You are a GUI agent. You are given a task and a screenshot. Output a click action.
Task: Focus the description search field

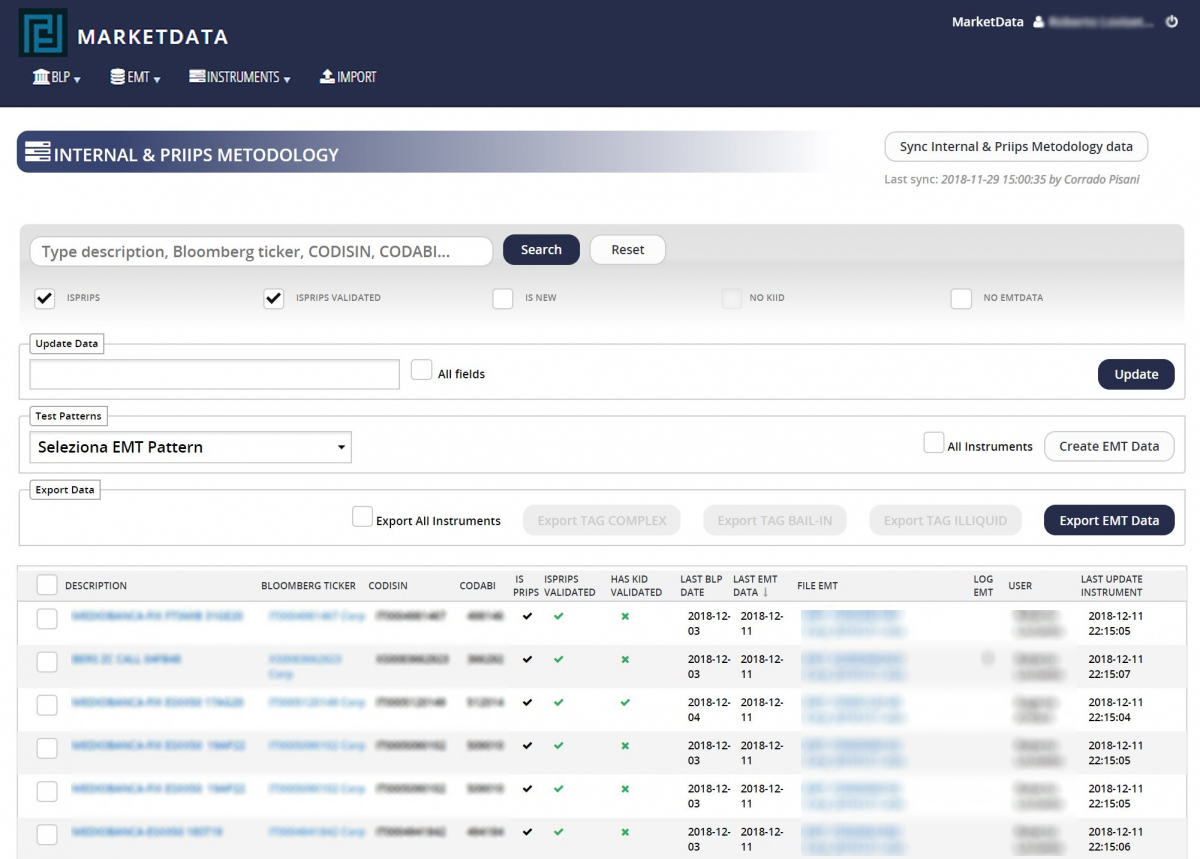[261, 251]
